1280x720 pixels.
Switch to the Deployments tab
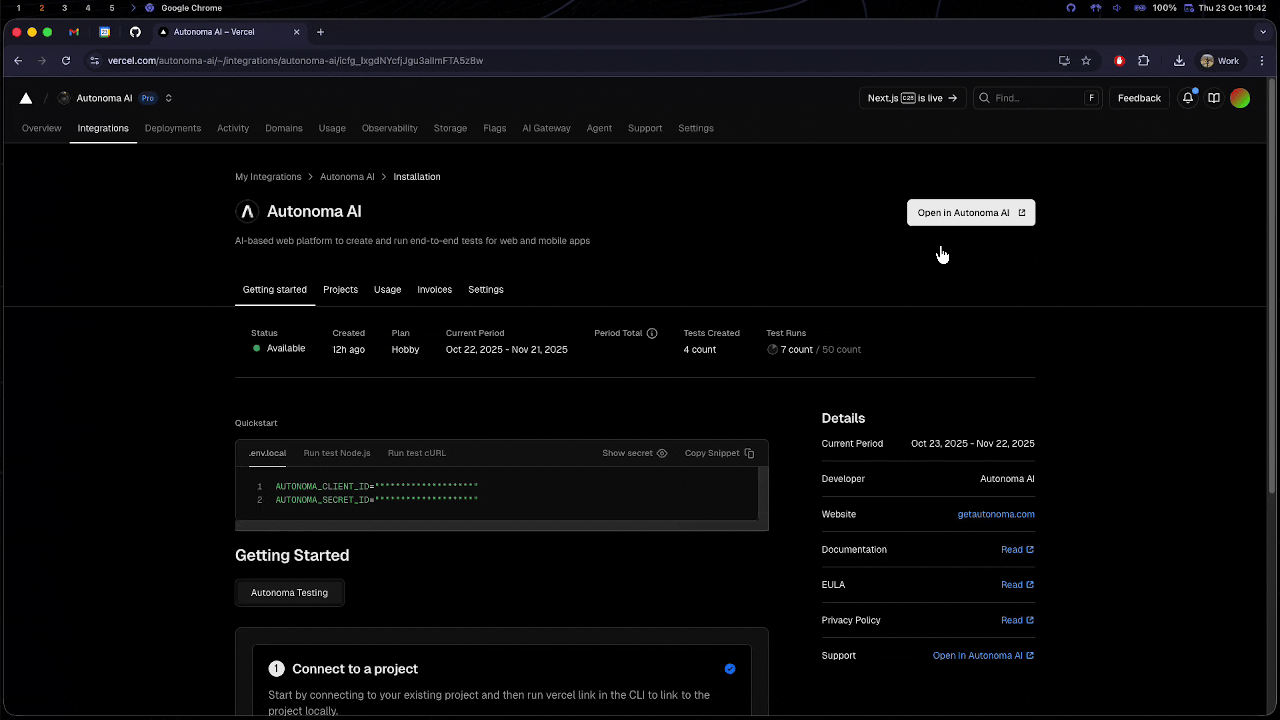173,128
